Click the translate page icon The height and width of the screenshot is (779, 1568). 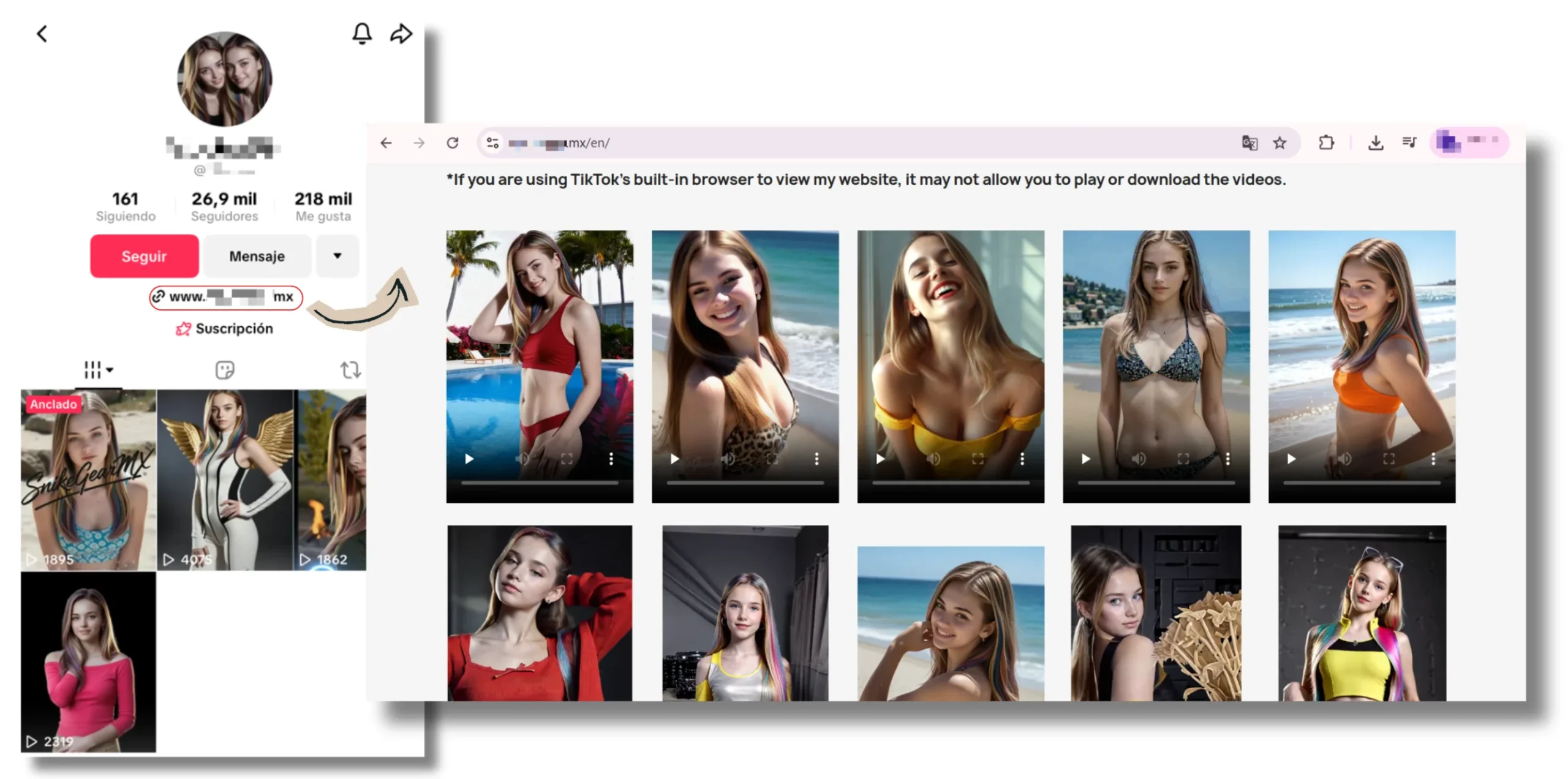tap(1249, 143)
